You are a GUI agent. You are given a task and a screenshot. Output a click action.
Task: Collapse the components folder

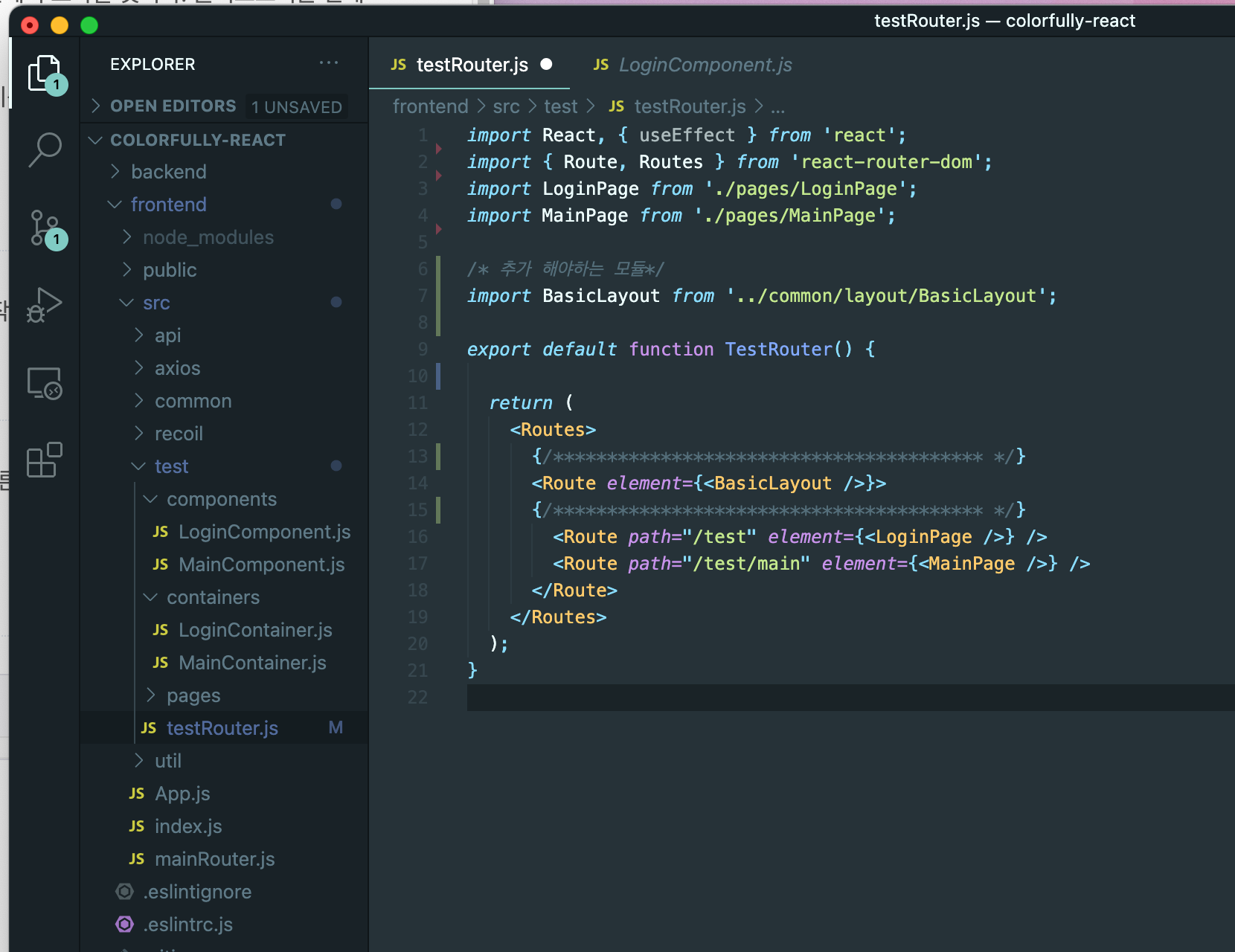point(150,499)
